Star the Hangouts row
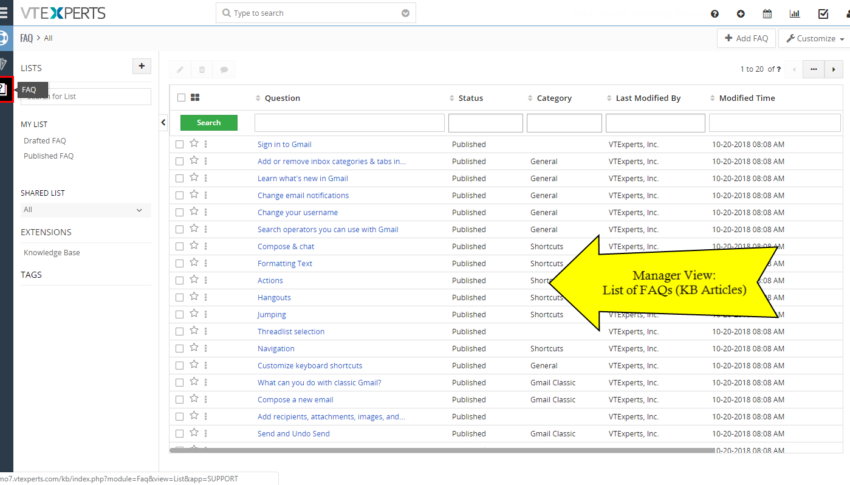850x485 pixels. 194,296
